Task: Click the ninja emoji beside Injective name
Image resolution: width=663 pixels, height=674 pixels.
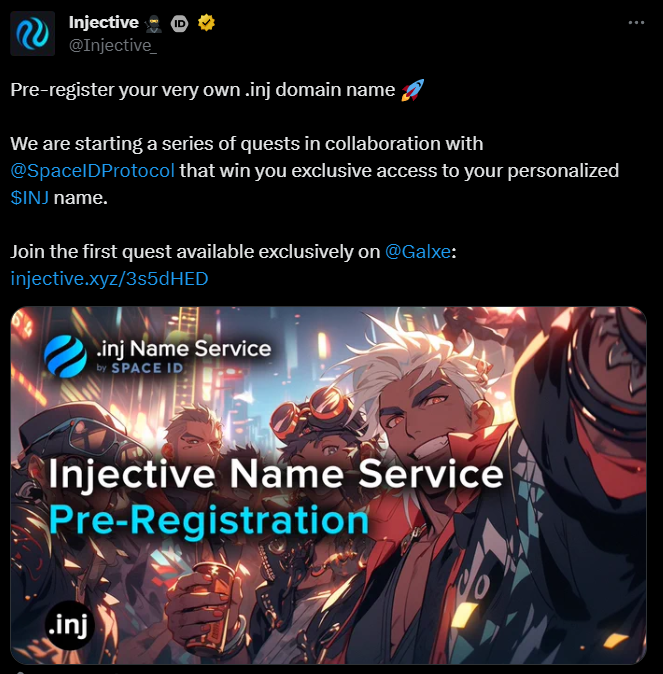Action: point(153,24)
